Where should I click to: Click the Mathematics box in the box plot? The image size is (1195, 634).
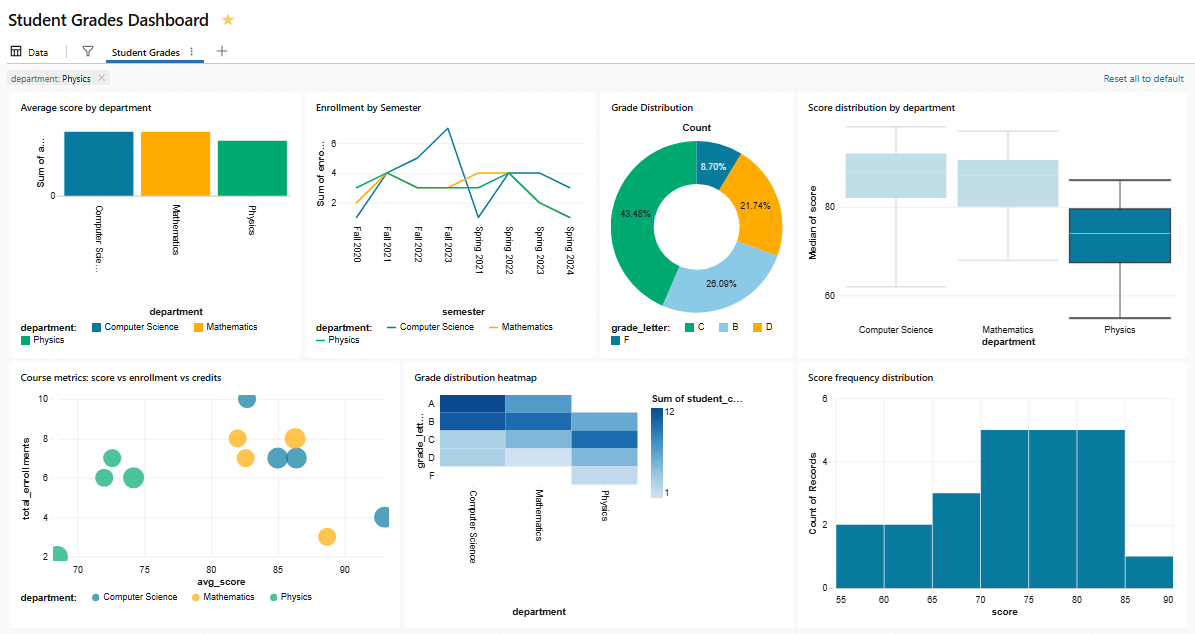click(x=1008, y=183)
